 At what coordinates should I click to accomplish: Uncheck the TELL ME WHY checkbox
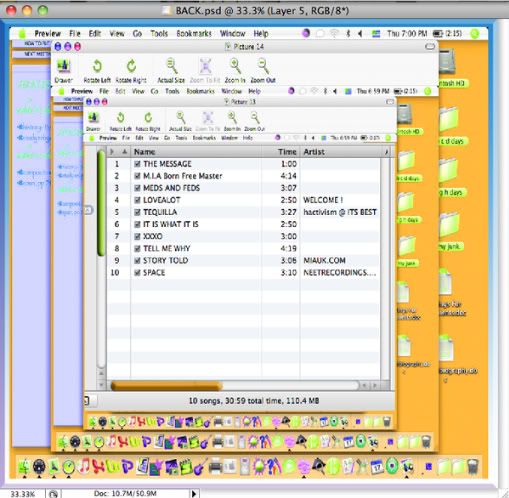137,248
